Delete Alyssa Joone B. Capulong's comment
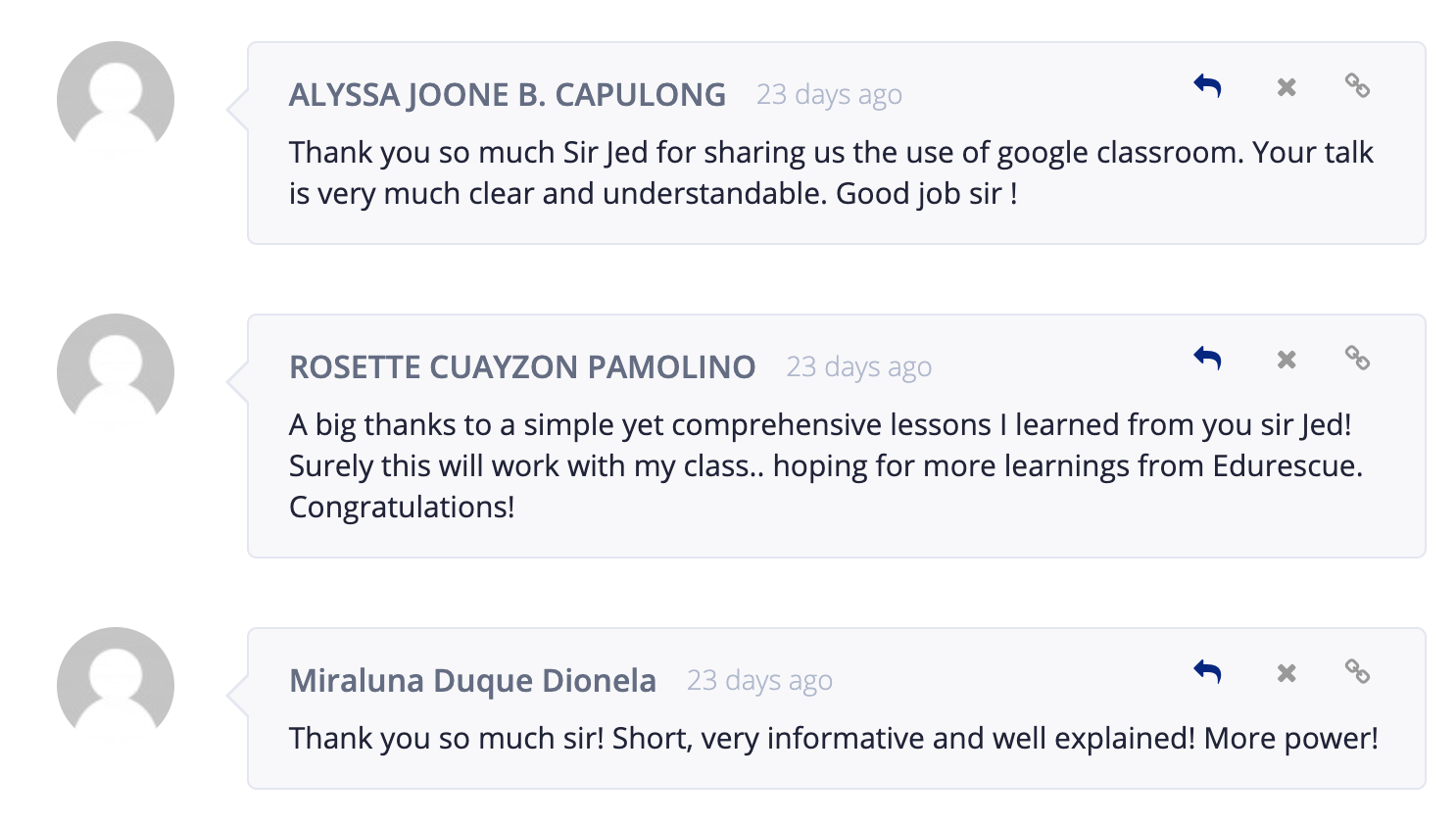 (1286, 87)
